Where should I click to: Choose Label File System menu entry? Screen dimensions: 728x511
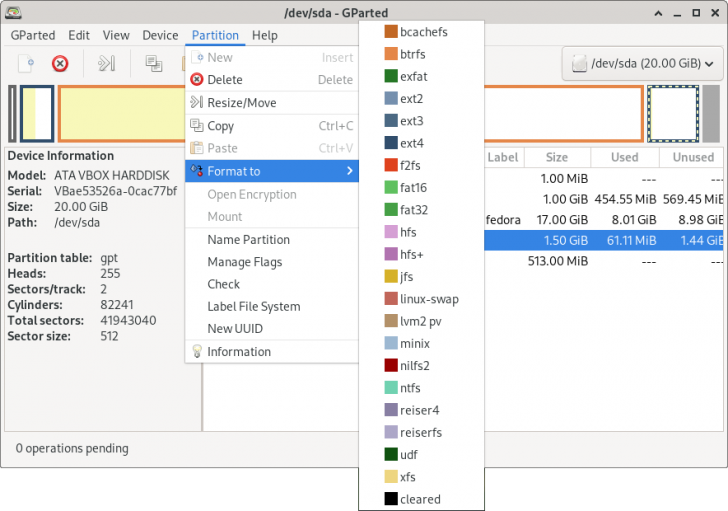pyautogui.click(x=272, y=306)
